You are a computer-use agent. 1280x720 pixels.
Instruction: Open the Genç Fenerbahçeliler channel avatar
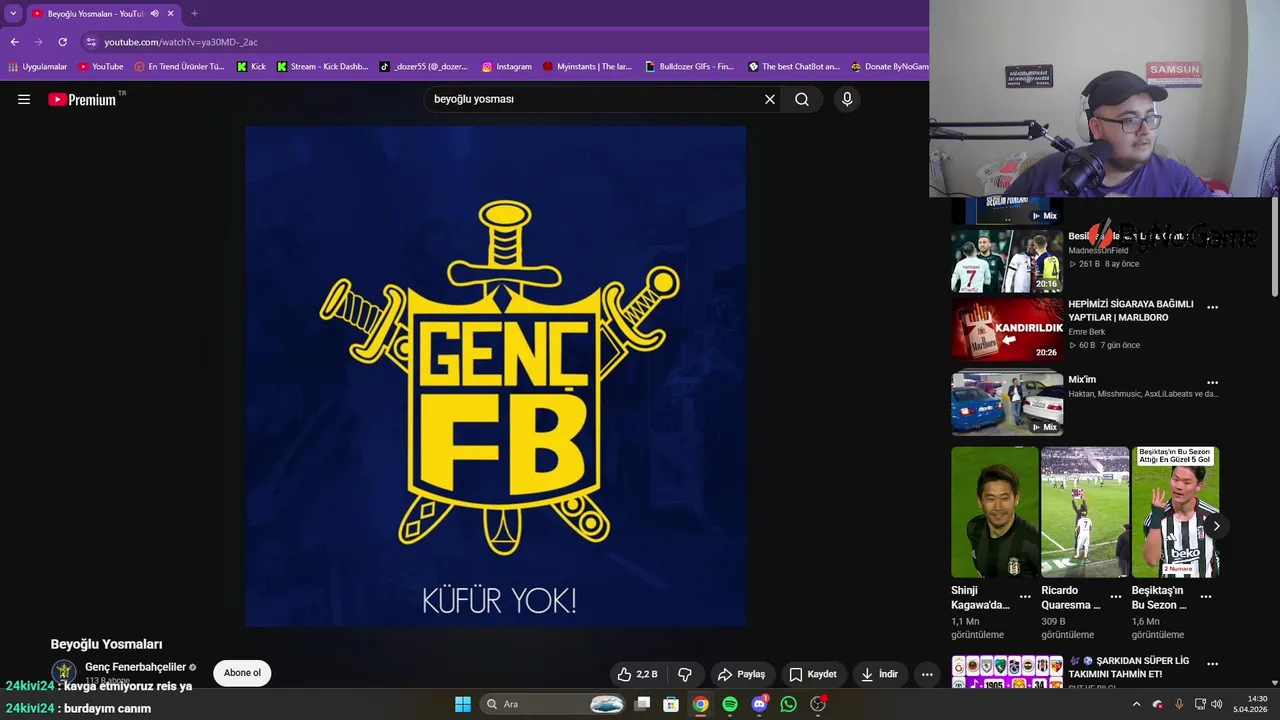click(x=64, y=672)
